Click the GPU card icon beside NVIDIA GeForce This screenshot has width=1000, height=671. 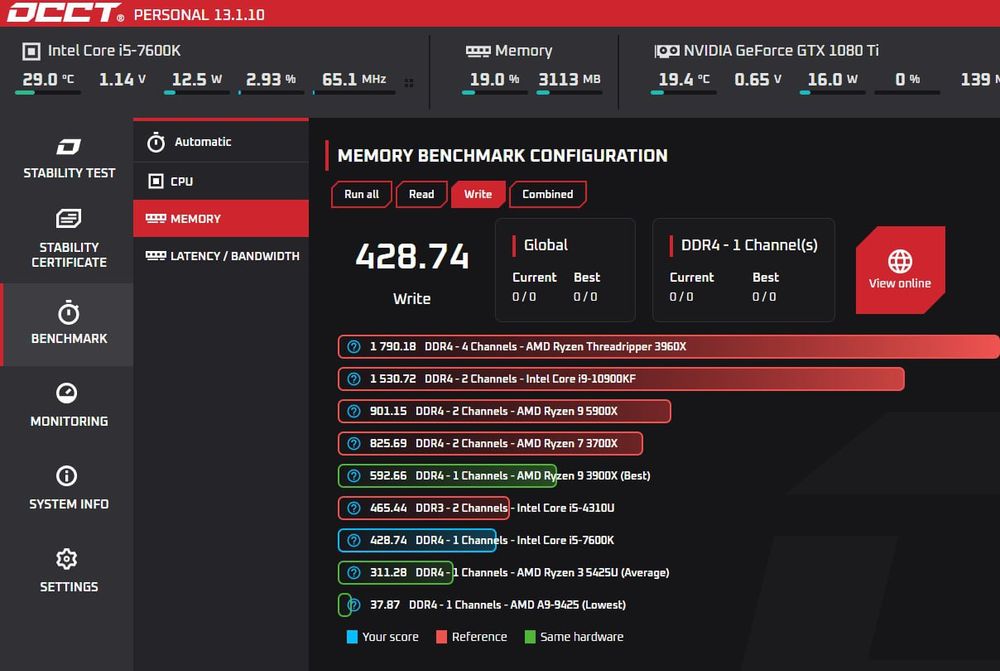[667, 51]
